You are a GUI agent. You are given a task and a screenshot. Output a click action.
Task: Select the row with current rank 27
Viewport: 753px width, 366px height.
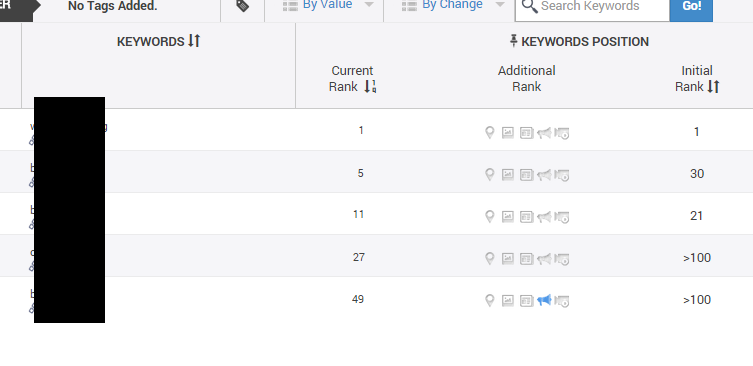point(376,256)
